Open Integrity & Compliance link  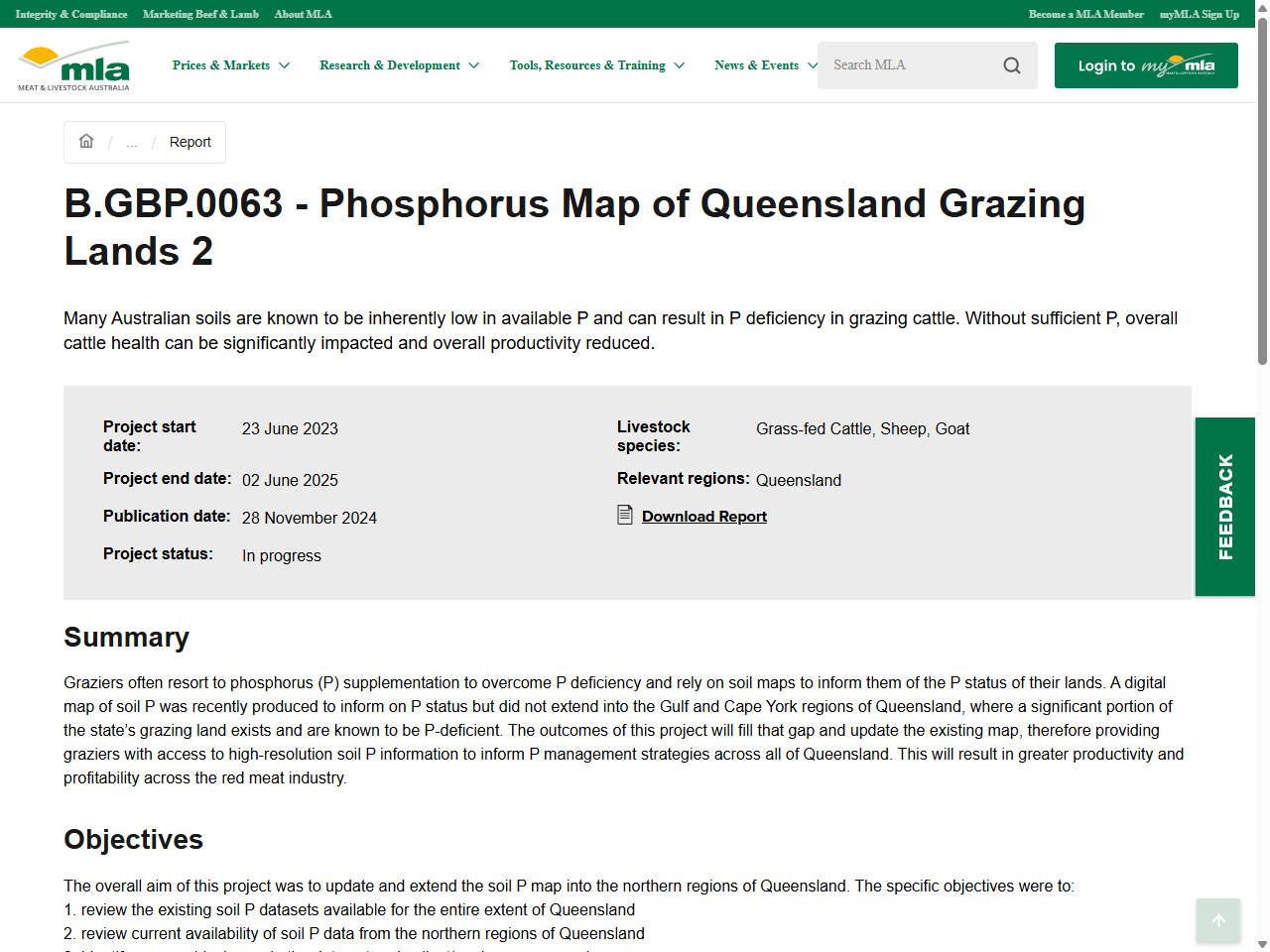(x=71, y=14)
